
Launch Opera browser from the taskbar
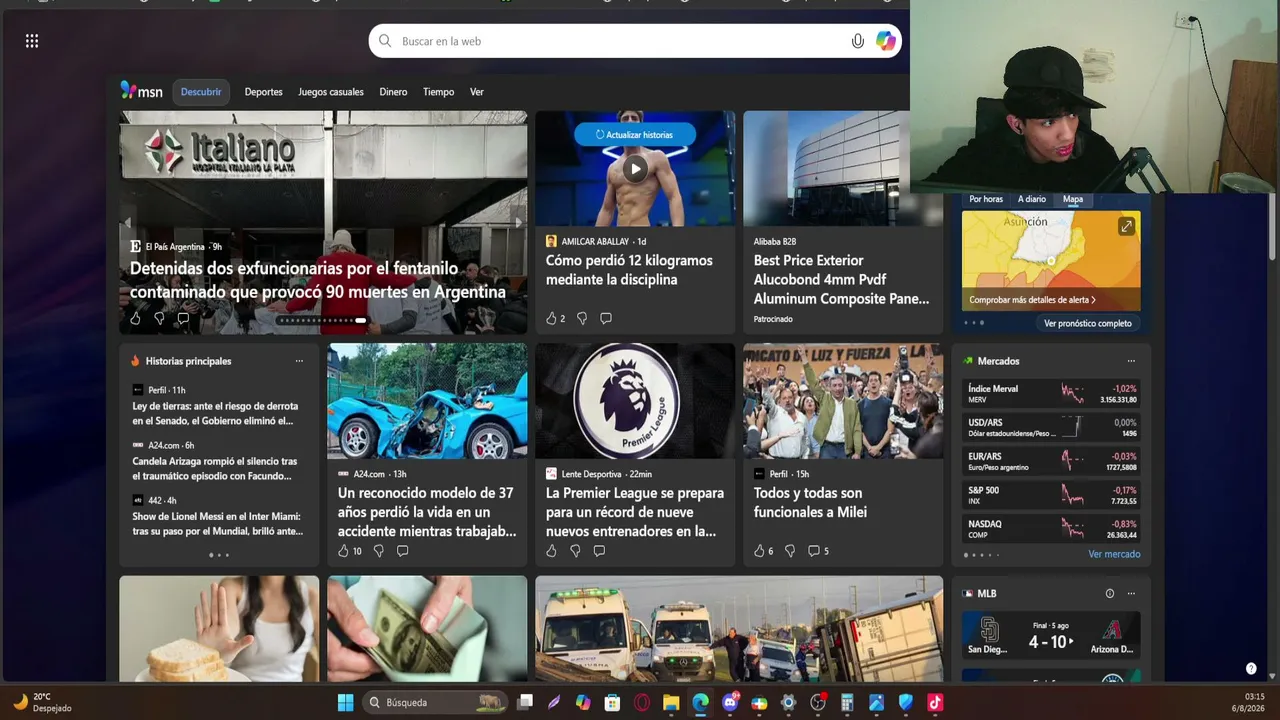coord(642,703)
